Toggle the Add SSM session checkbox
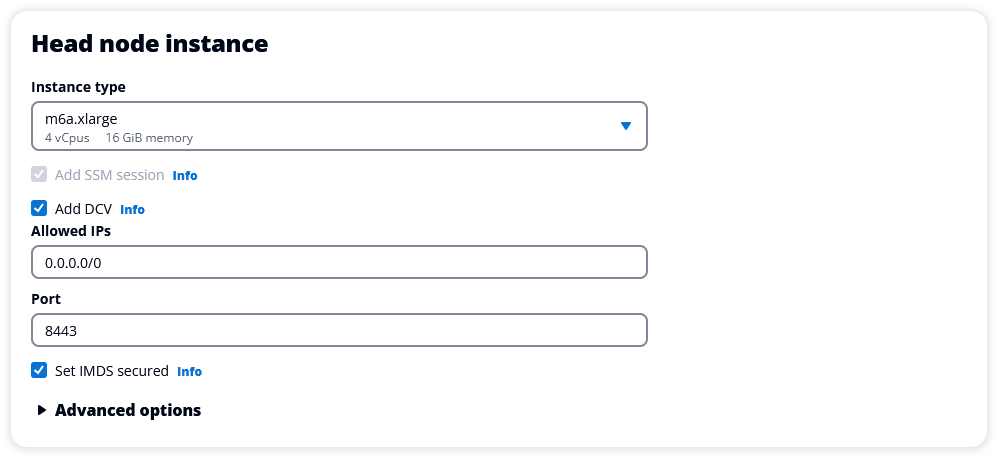This screenshot has height=456, width=1000. coord(39,175)
